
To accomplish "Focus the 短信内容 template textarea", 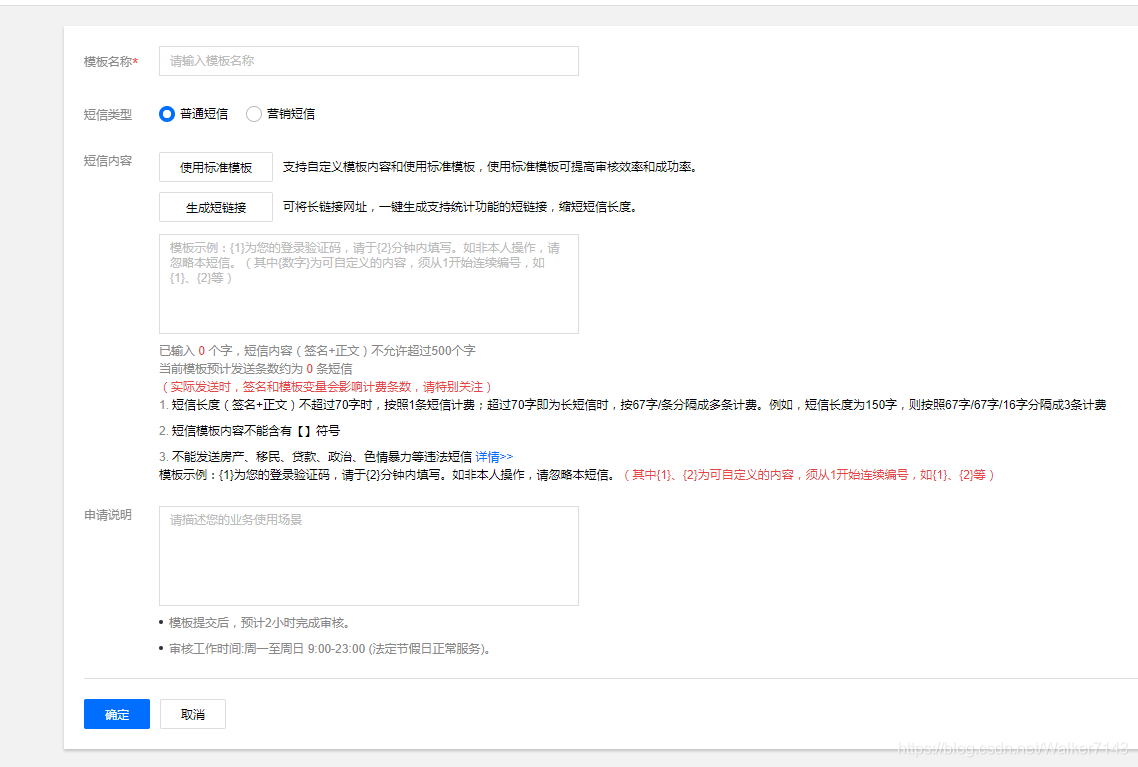I will [x=369, y=284].
